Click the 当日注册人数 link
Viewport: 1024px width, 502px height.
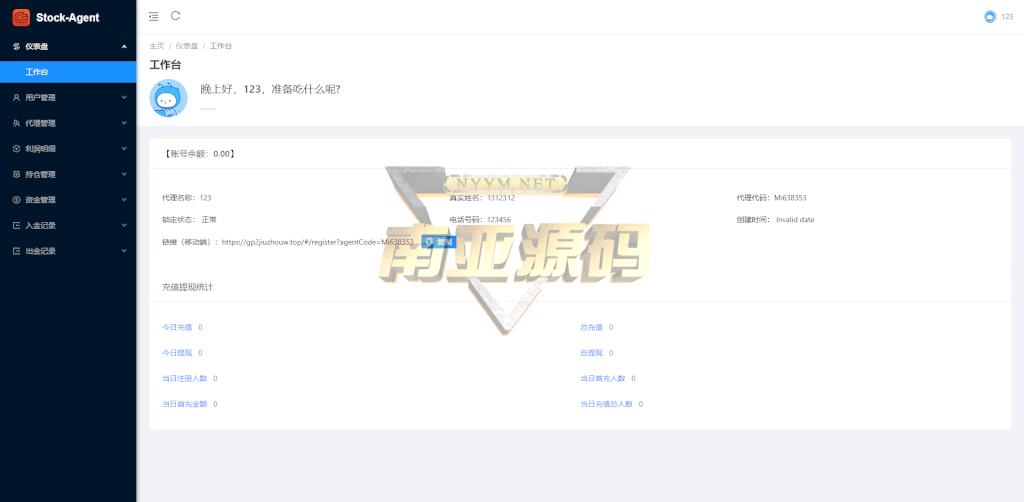(x=185, y=378)
